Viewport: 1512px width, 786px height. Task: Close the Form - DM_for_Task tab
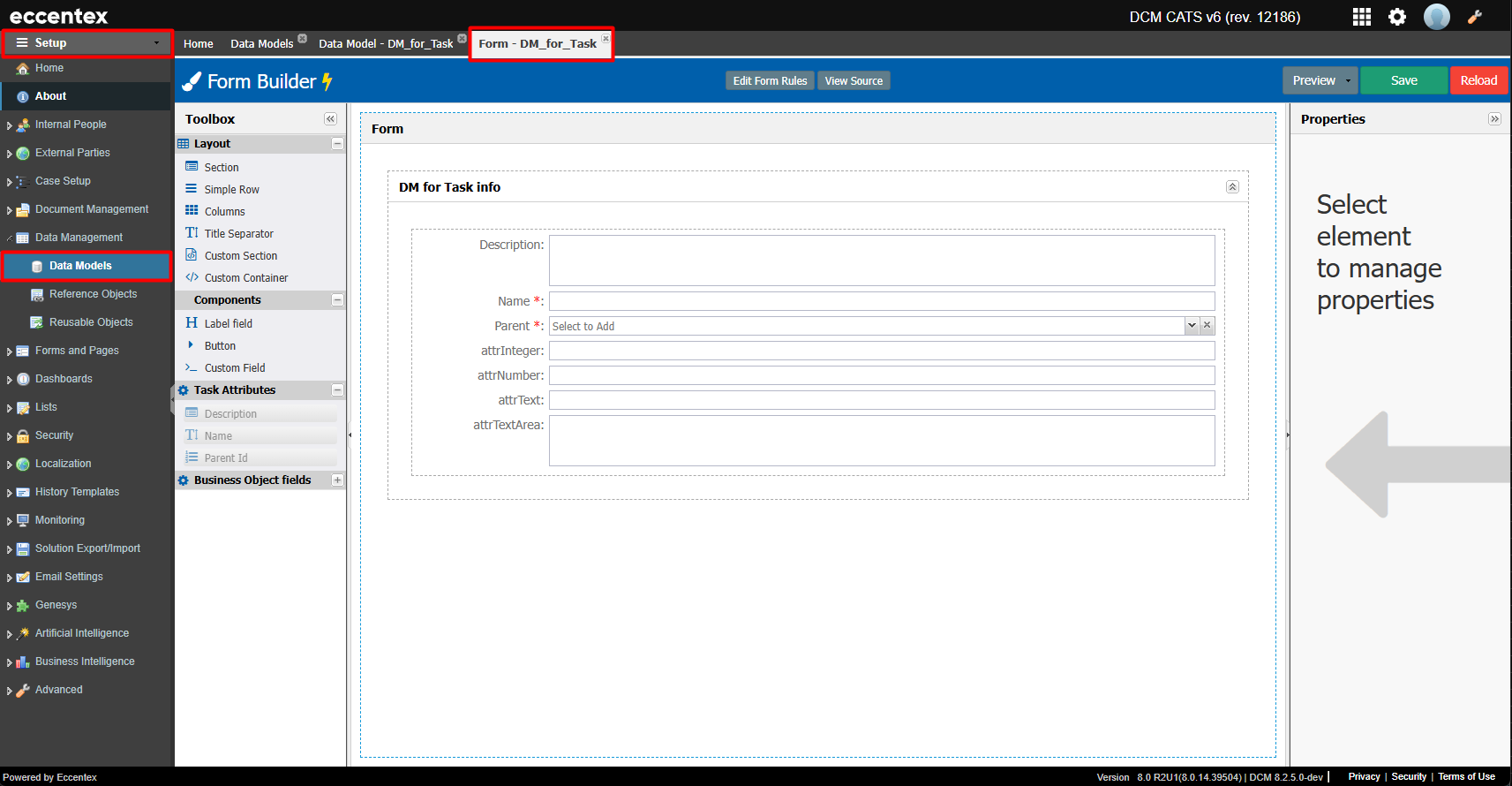tap(606, 38)
